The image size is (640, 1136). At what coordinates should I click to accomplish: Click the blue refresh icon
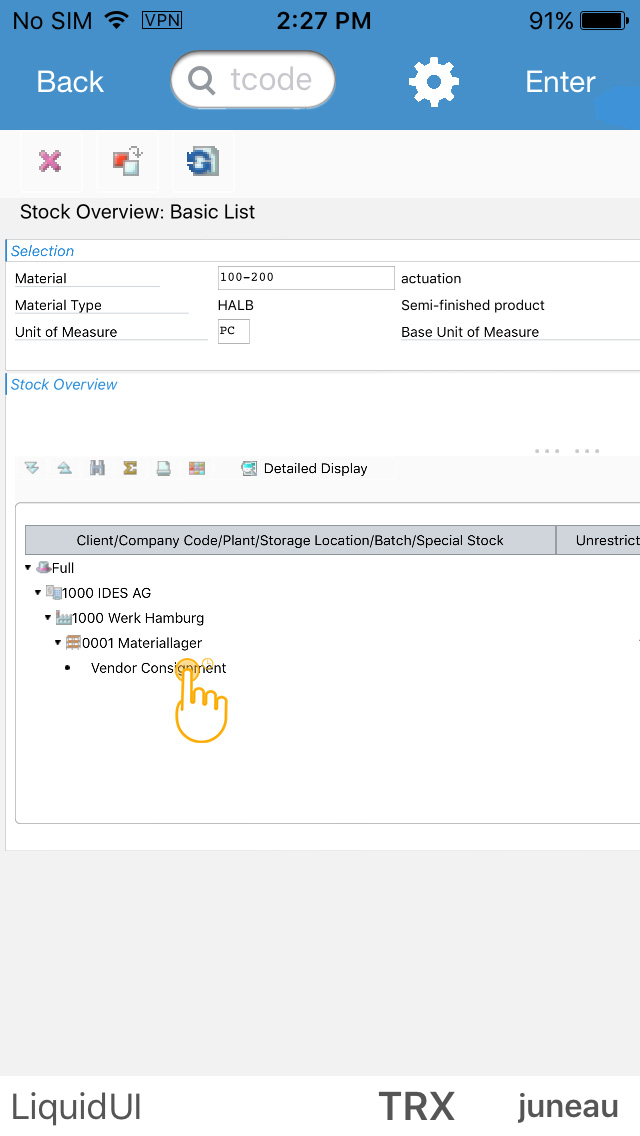click(x=203, y=161)
